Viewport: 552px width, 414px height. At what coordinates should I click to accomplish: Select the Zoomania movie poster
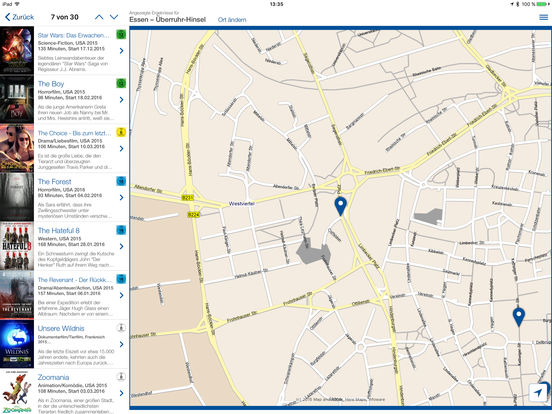click(x=17, y=391)
